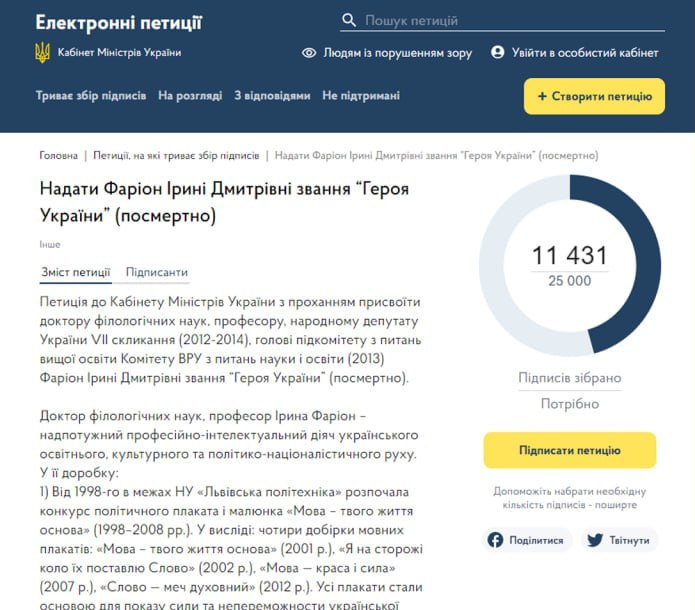
Task: Click the plus icon on create petition
Action: pos(542,96)
